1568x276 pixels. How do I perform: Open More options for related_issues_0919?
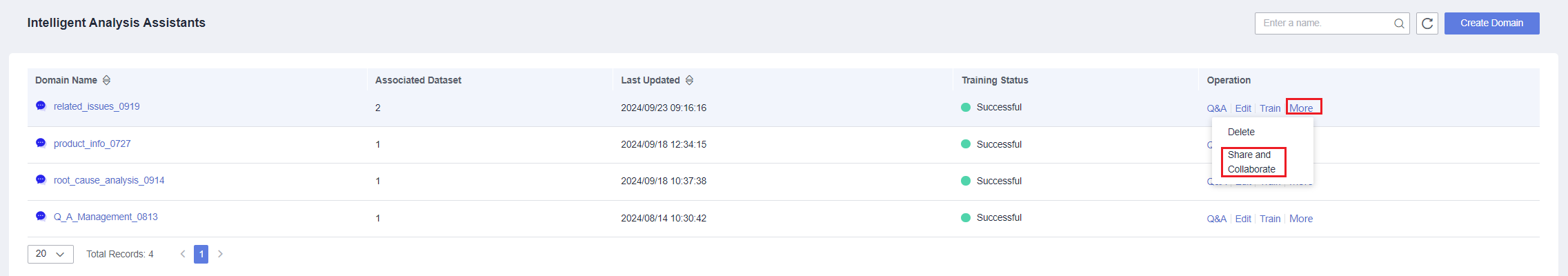point(1301,108)
